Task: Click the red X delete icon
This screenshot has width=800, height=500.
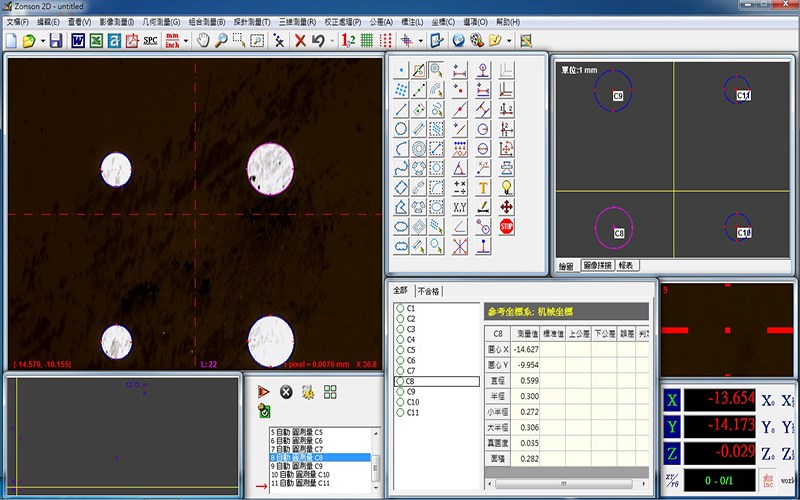Action: tap(301, 40)
